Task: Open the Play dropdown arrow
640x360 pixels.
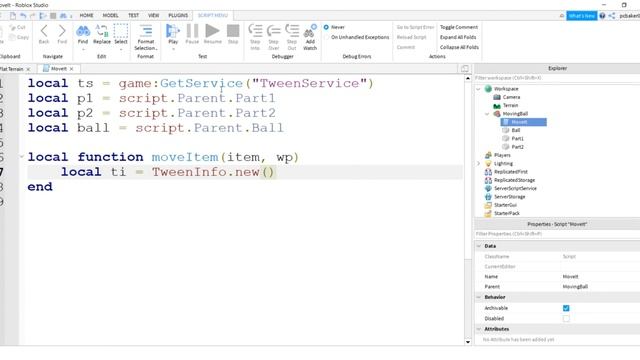Action: (173, 49)
